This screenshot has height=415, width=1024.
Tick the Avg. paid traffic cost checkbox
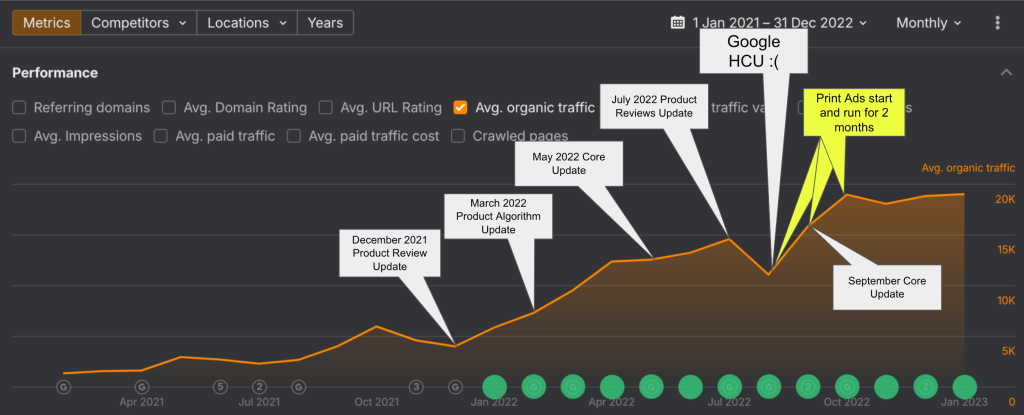(x=295, y=136)
